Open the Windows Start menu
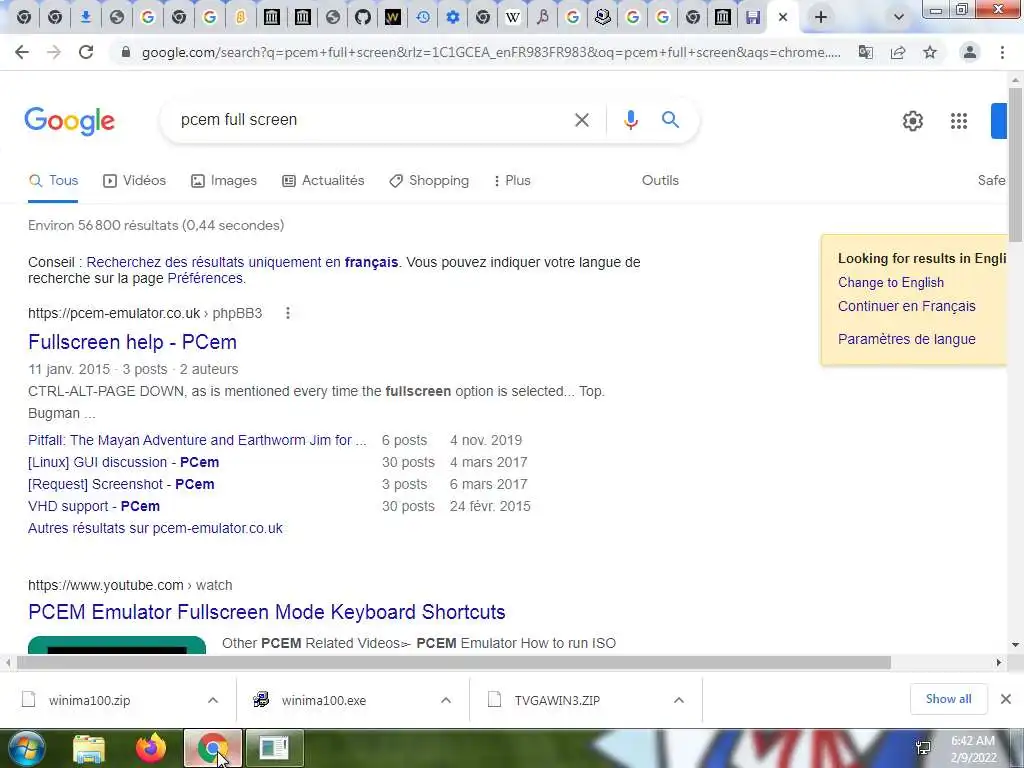Viewport: 1024px width, 768px height. [25, 748]
